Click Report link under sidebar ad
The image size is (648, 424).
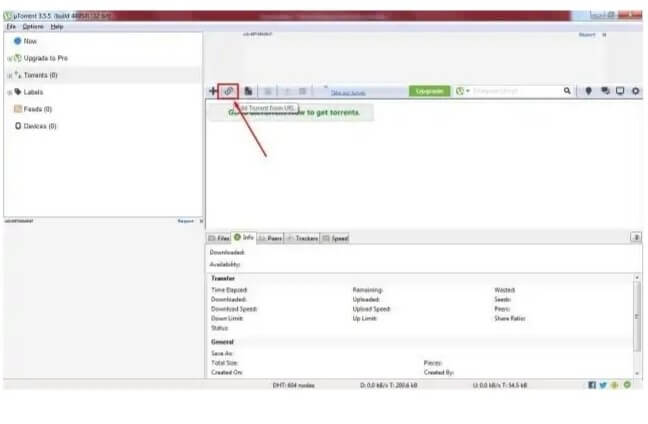(186, 221)
